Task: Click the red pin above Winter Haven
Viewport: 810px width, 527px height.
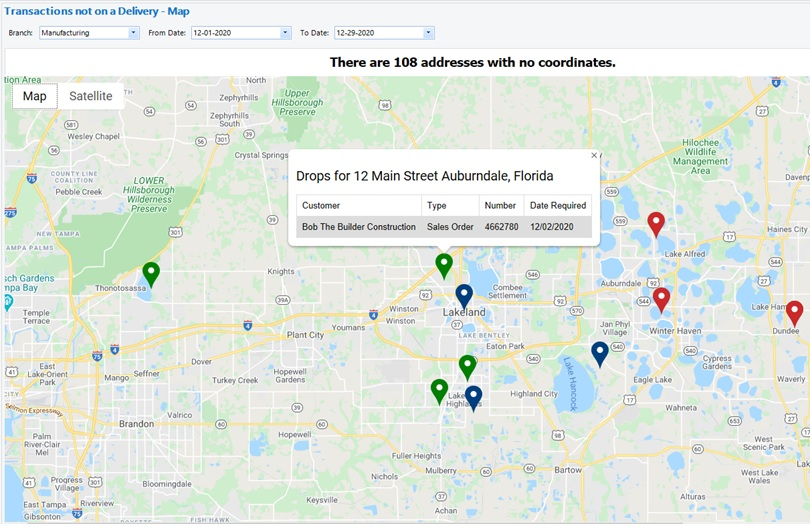Action: [x=661, y=299]
